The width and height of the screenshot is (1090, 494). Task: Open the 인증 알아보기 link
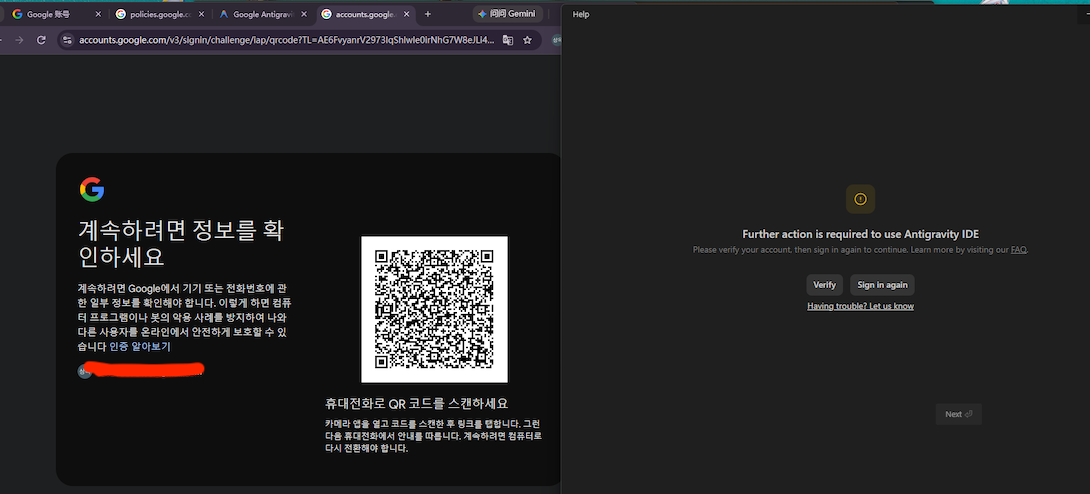point(140,346)
